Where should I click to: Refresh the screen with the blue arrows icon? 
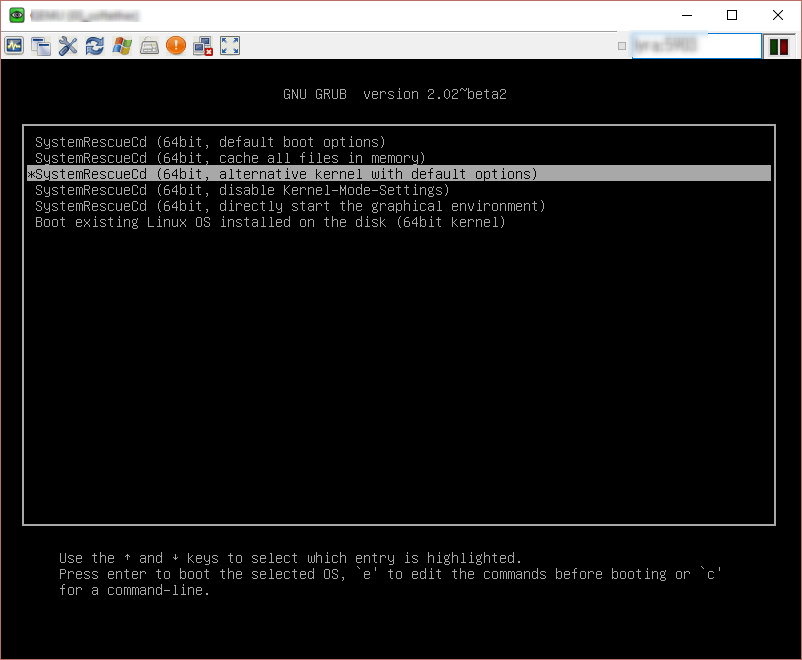tap(95, 45)
